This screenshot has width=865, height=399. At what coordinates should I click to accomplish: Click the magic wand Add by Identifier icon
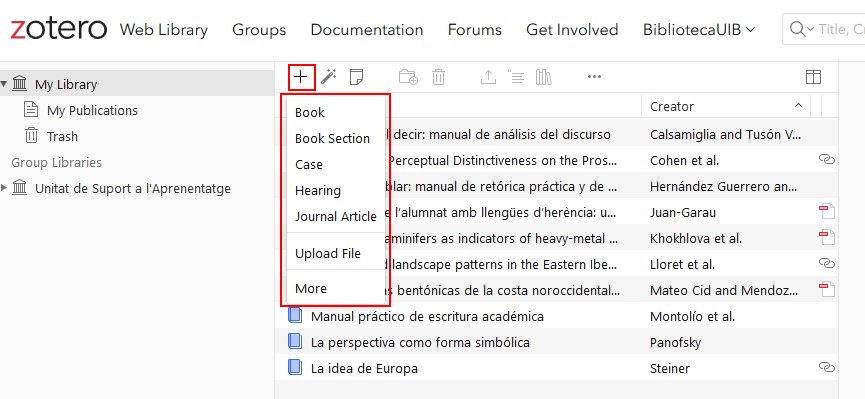click(x=329, y=77)
